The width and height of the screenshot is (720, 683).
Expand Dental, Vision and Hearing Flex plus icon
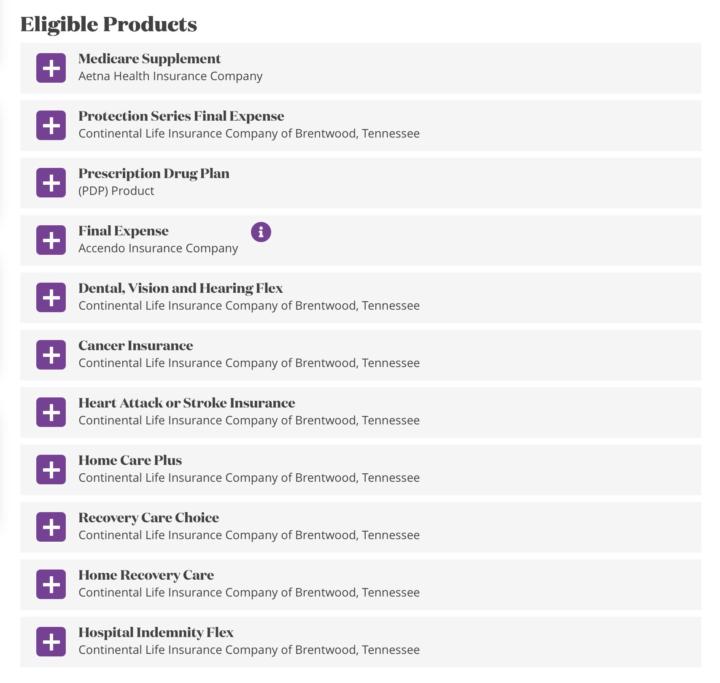[x=51, y=298]
